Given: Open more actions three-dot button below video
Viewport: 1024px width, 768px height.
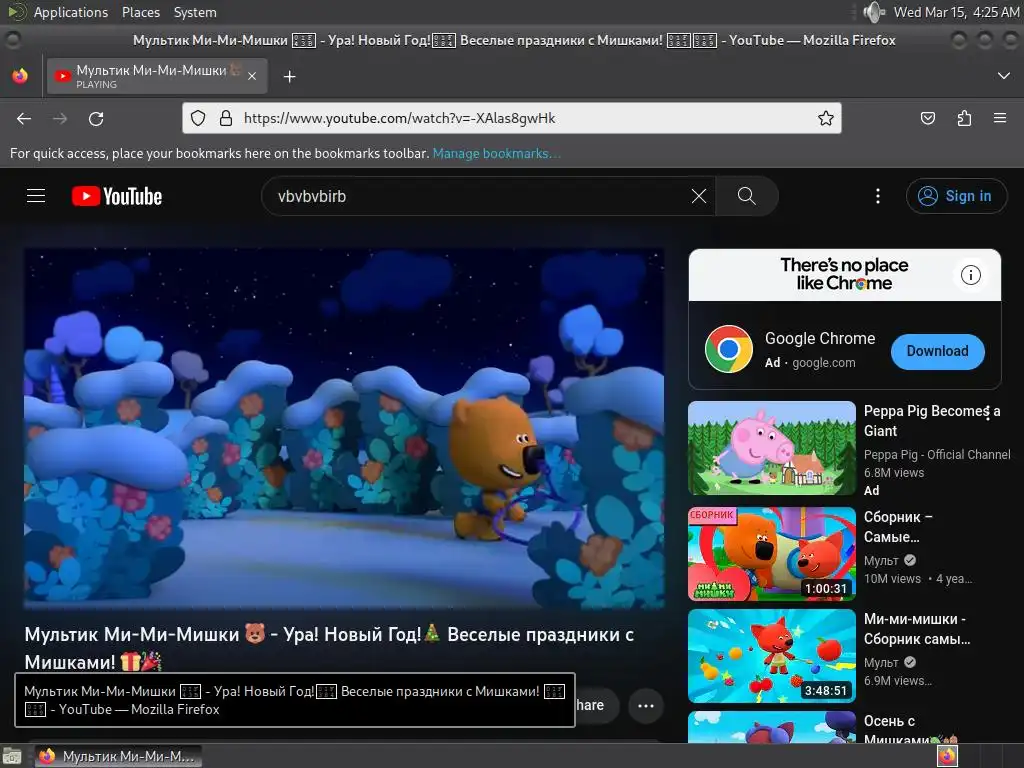Looking at the screenshot, I should tap(645, 705).
